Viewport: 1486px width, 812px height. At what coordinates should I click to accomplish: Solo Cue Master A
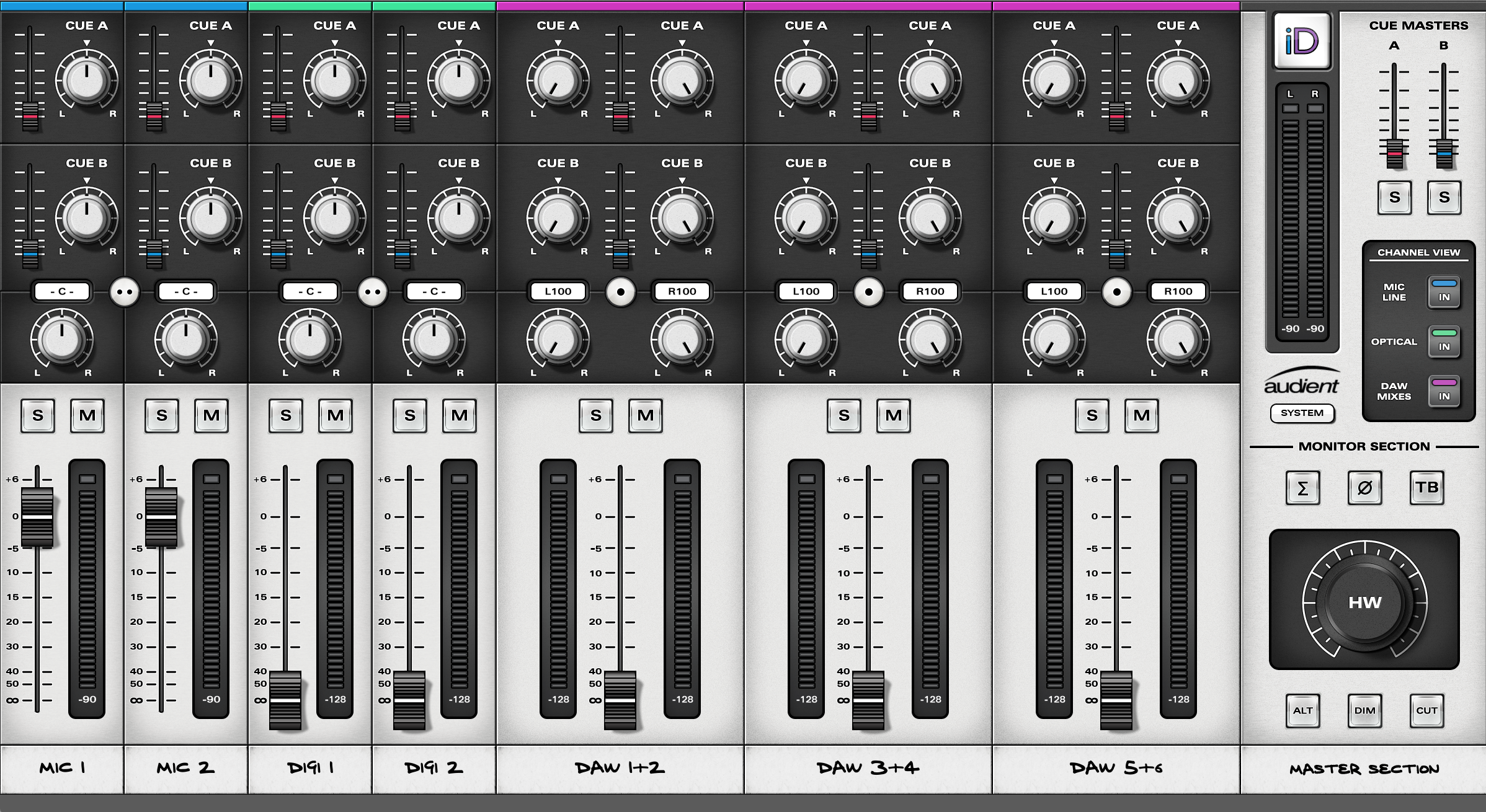1394,197
